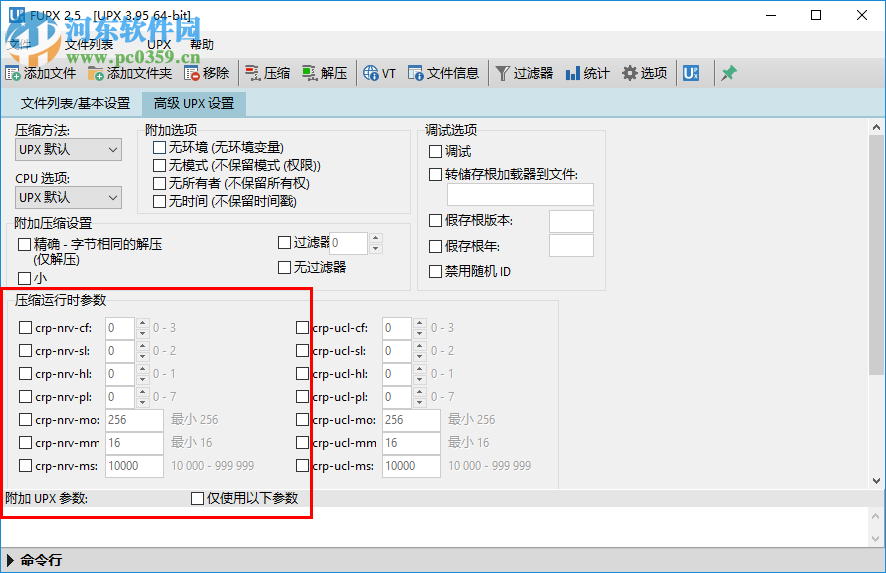Click the 移除 (remove) toolbar icon
The width and height of the screenshot is (886, 573).
click(192, 73)
